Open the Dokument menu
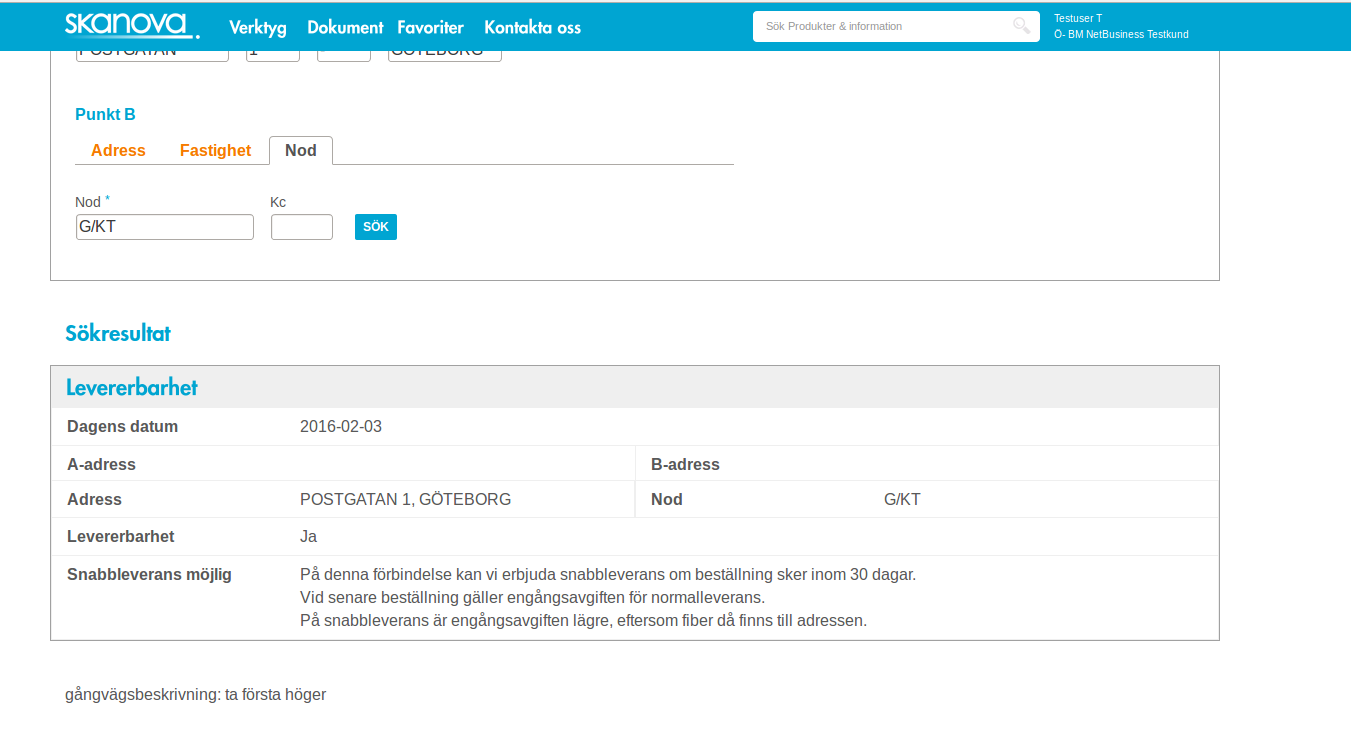Viewport: 1351px width, 756px height. pos(345,27)
